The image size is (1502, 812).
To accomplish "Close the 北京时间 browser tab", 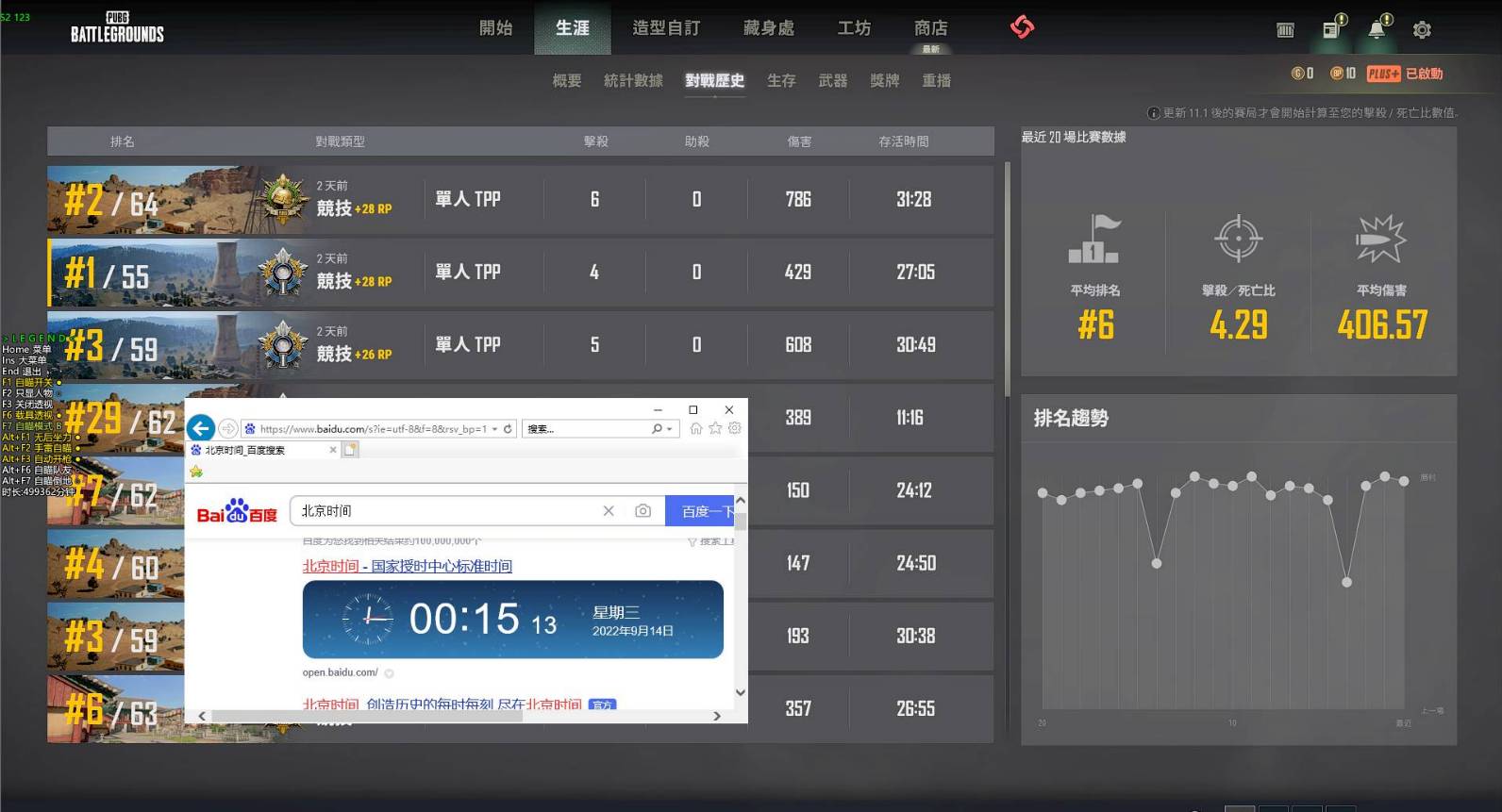I will (x=332, y=450).
